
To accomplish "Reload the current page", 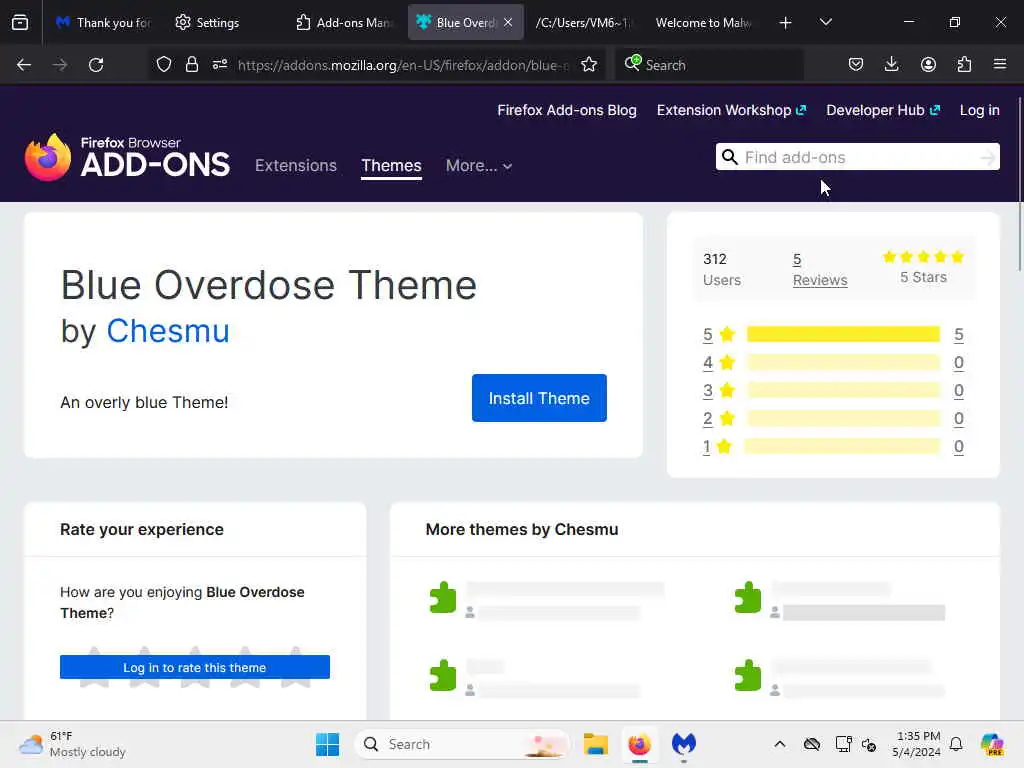I will coord(96,65).
